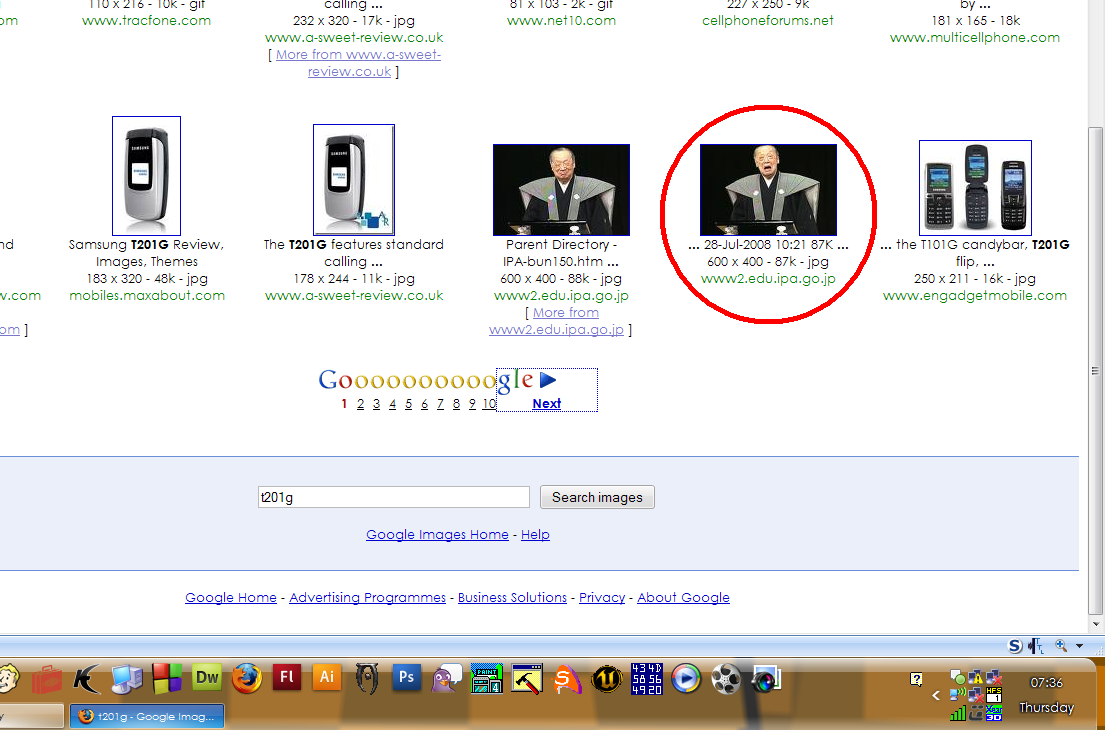Open the green status chat tray icon
Image resolution: width=1105 pixels, height=730 pixels.
pos(958,678)
